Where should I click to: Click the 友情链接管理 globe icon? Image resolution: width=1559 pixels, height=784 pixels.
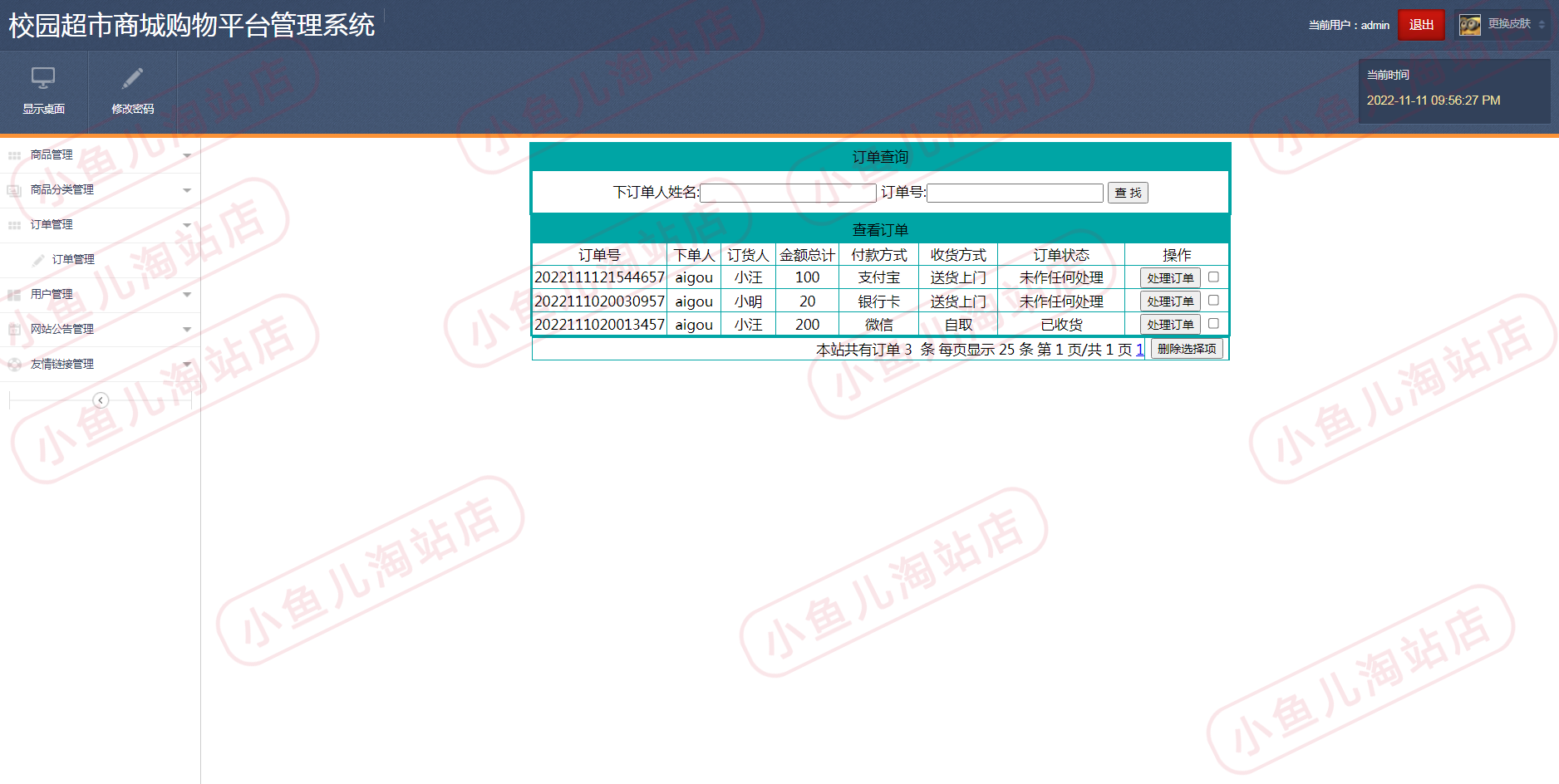tap(14, 365)
